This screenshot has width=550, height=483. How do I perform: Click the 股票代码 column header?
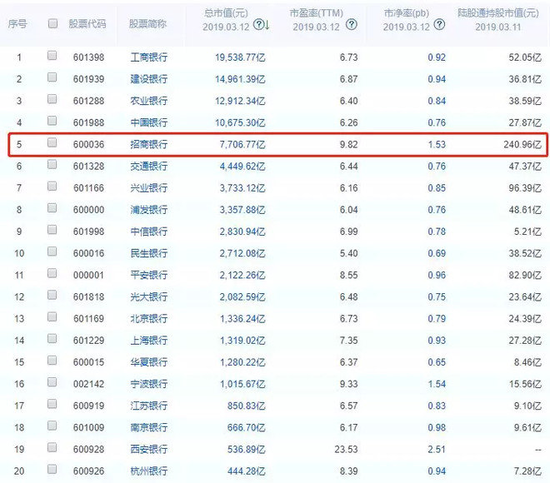(x=87, y=24)
